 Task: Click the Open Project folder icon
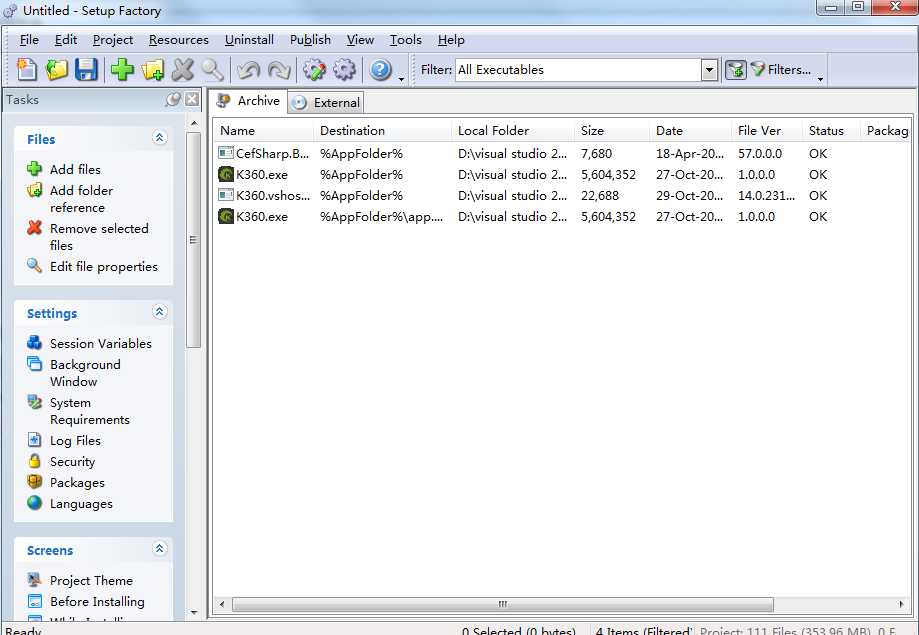[x=57, y=70]
